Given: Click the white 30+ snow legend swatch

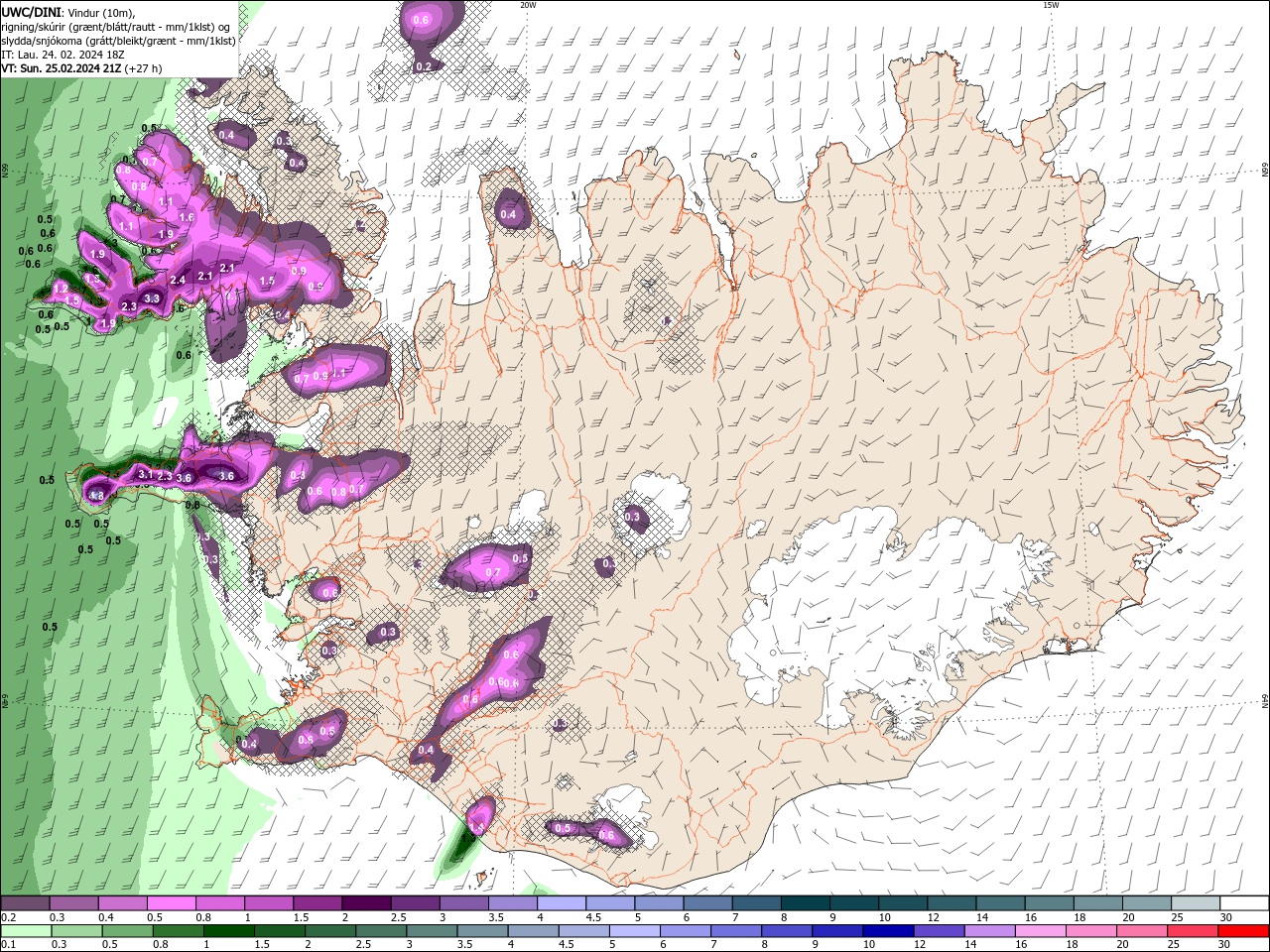Looking at the screenshot, I should pos(1244,903).
